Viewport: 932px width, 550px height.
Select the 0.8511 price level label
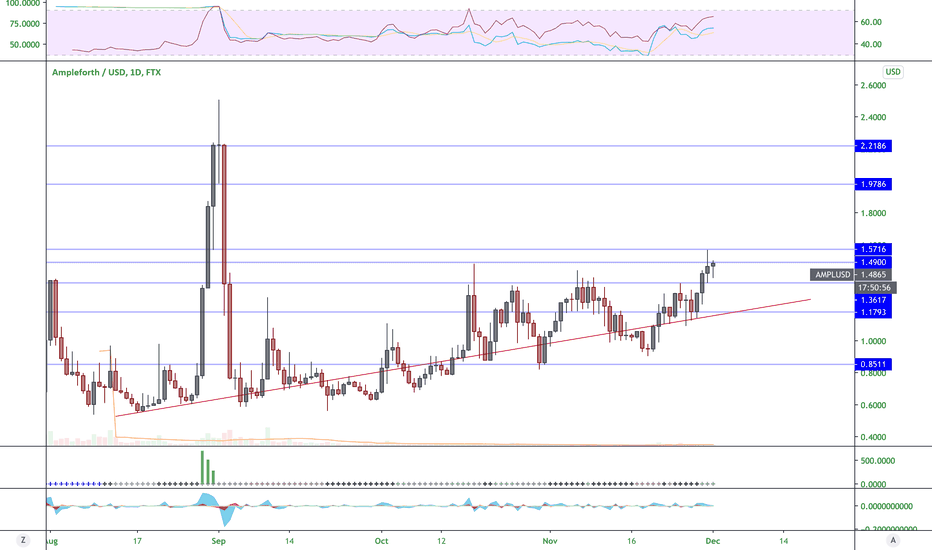(873, 364)
